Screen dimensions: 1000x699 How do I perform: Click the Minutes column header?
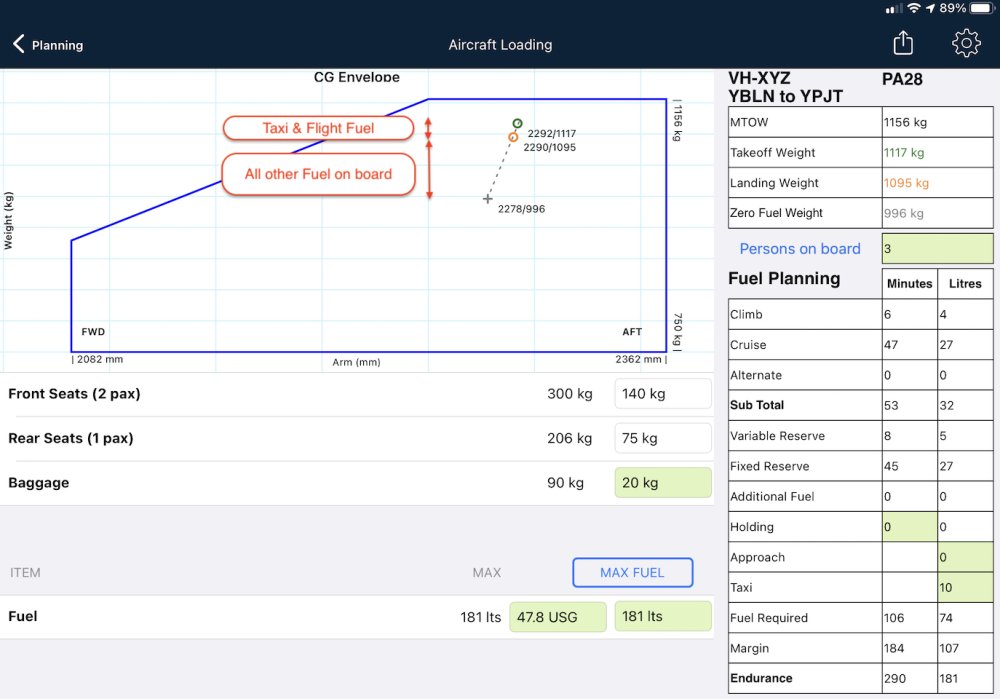[x=909, y=284]
